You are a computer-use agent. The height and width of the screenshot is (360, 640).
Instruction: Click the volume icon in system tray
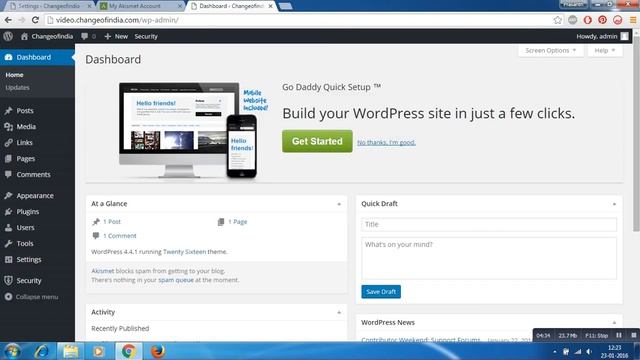click(x=589, y=351)
